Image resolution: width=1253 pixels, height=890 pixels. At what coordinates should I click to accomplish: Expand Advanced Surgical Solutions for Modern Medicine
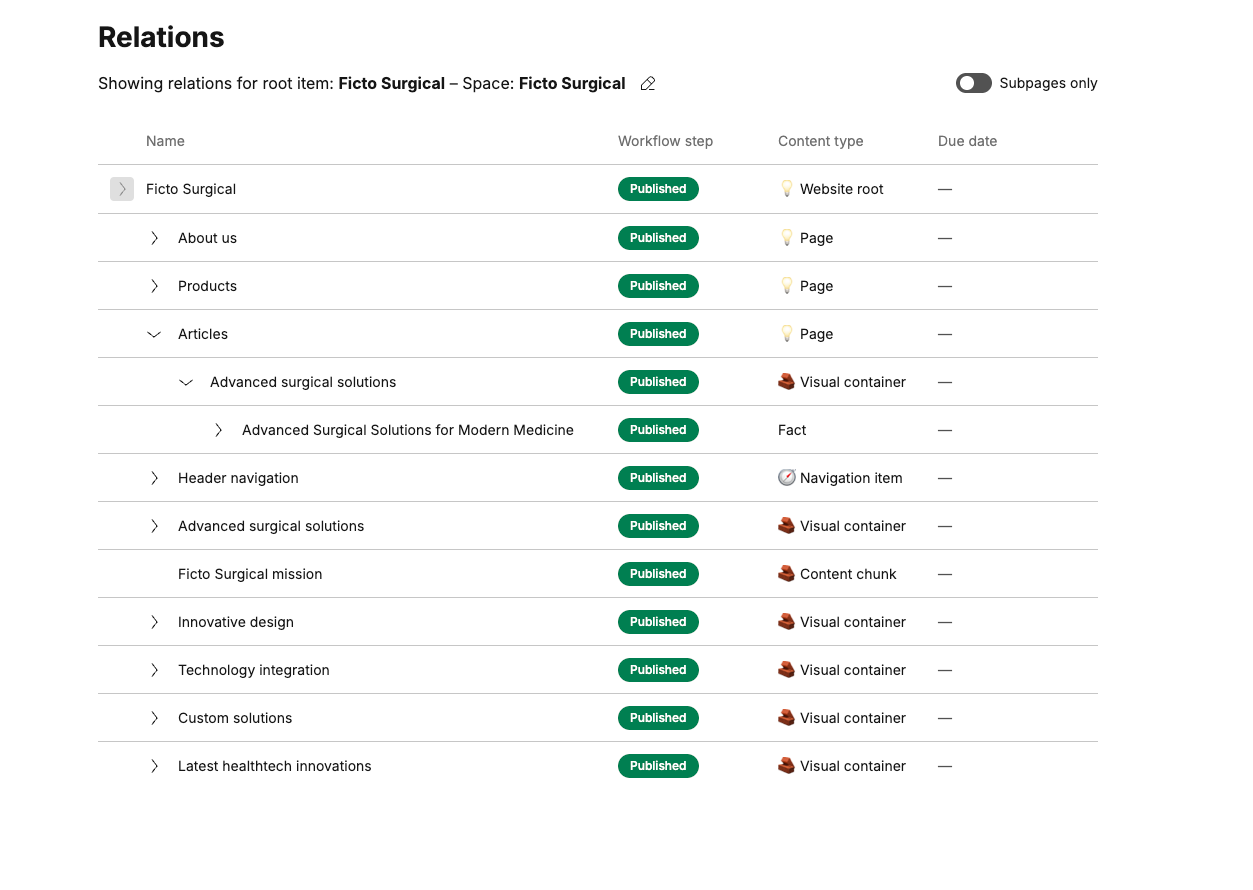[x=218, y=430]
